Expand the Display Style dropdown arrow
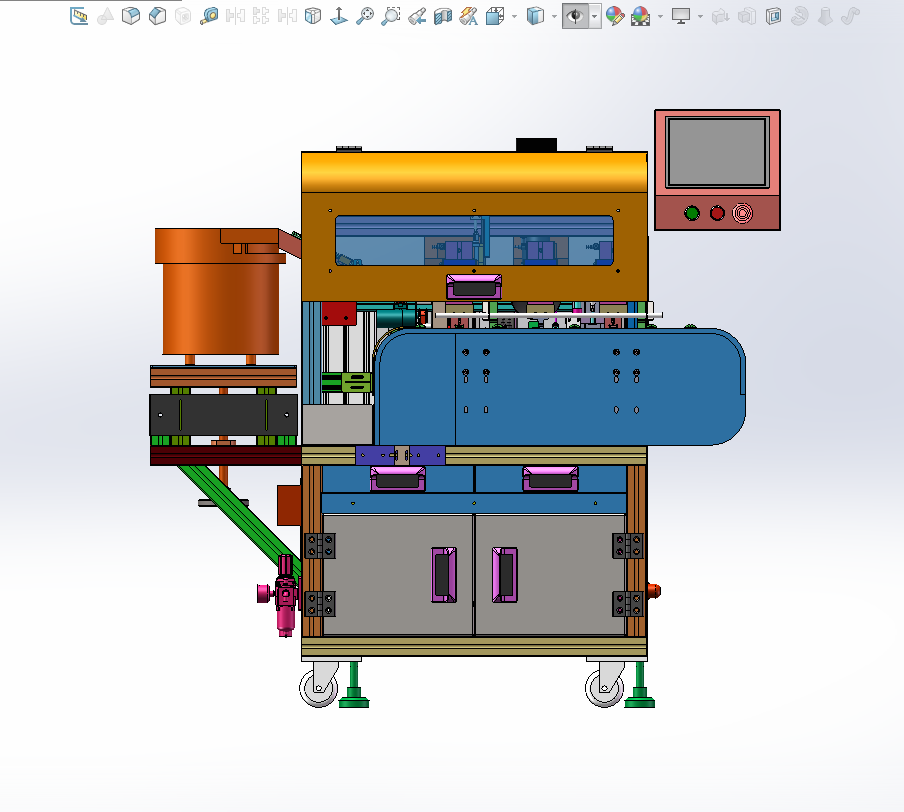Screen dimensions: 904x812 [x=554, y=17]
